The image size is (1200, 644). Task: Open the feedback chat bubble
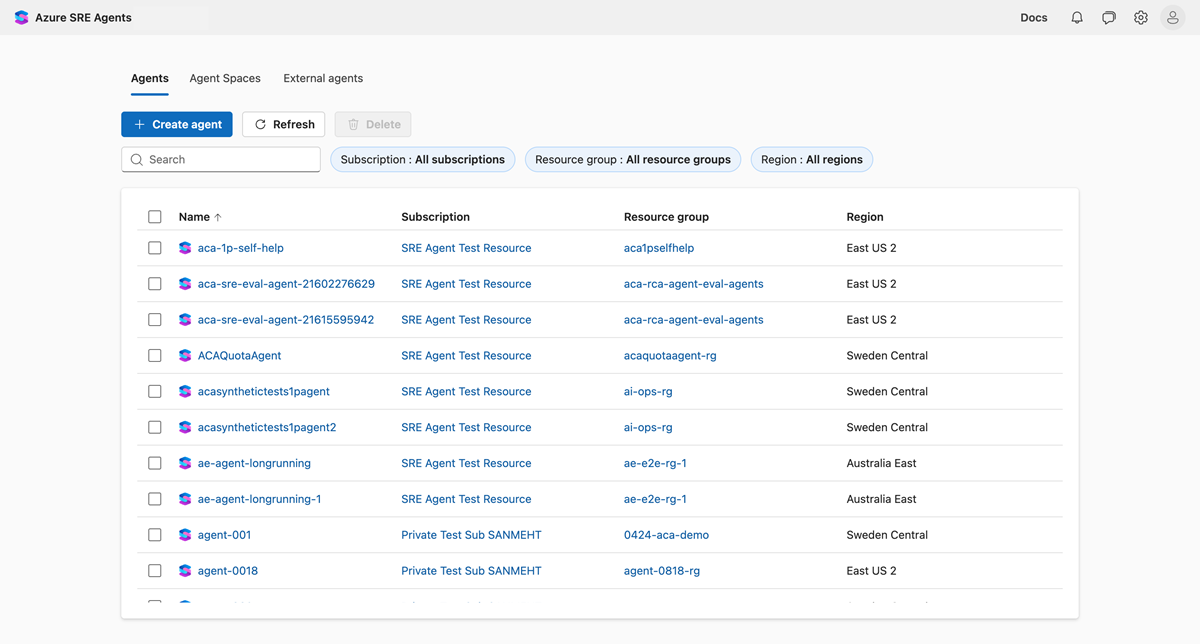(1108, 17)
